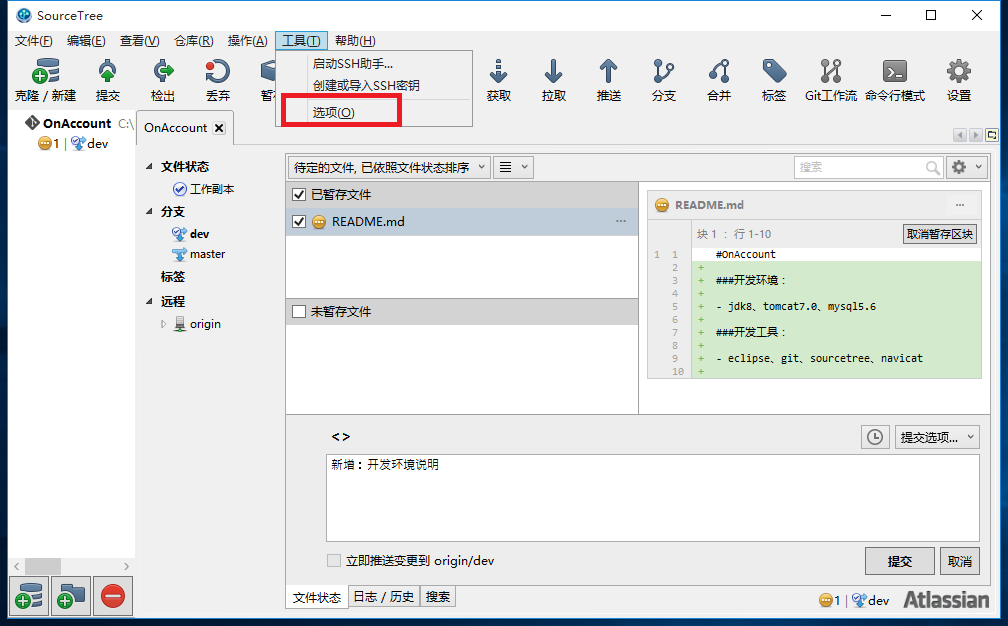Switch to the 搜索 bottom tab
This screenshot has width=1008, height=626.
[x=438, y=596]
